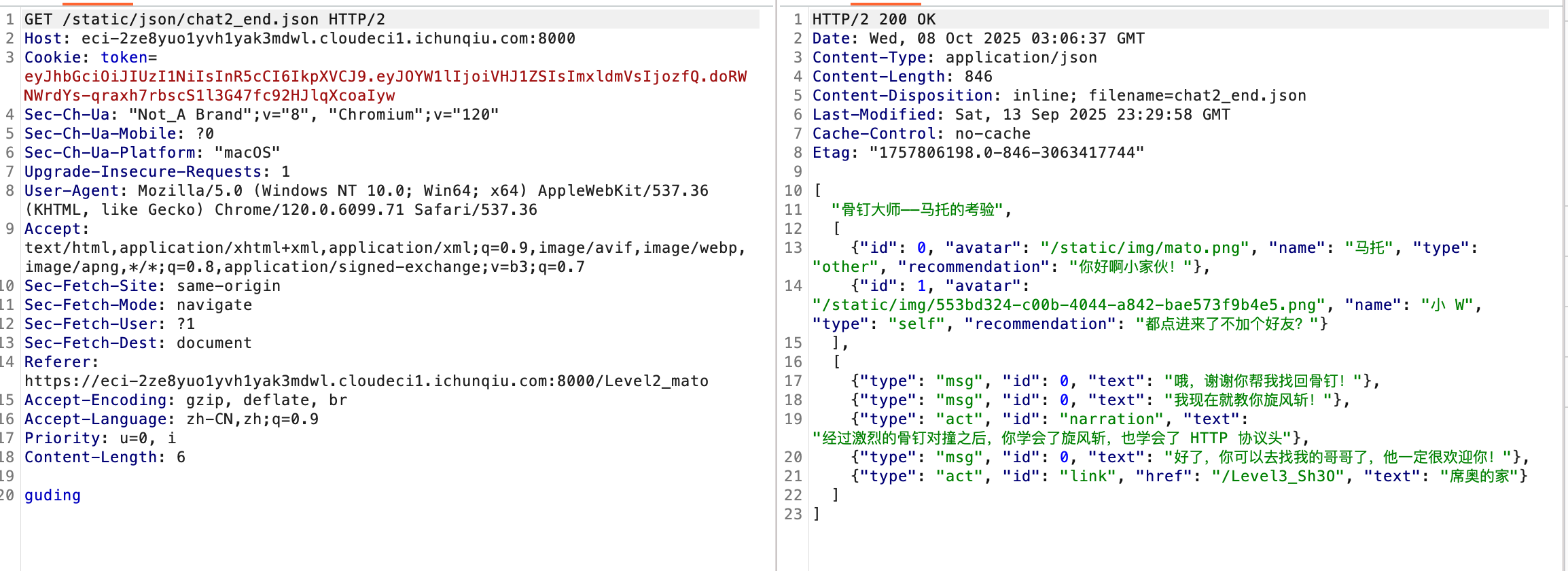Screen dimensions: 1568x571
Task: Click the Accept-Language header in request
Action: coord(171,419)
